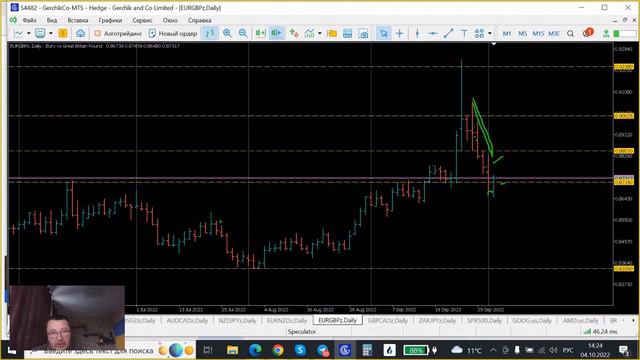Open Telegram from the taskbar

(x=323, y=350)
